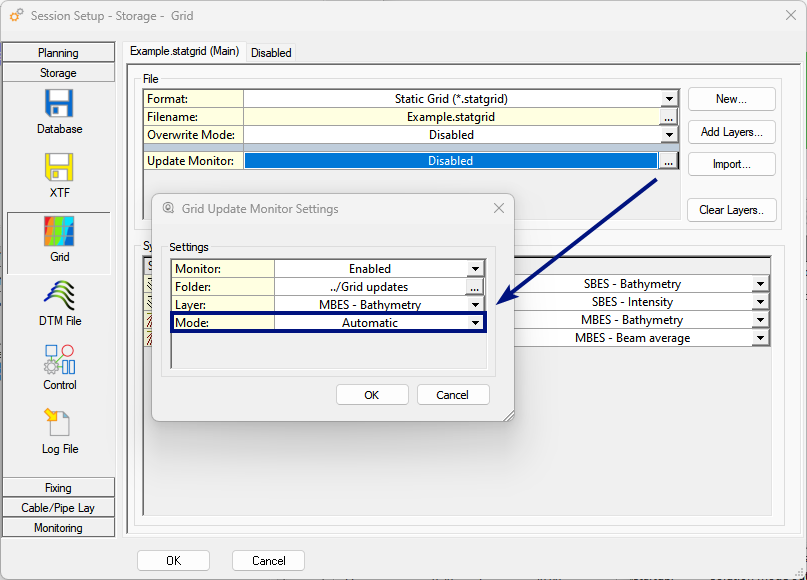The height and width of the screenshot is (580, 807).
Task: Open the Layer dropdown set to MBES - Bathymetry
Action: point(474,304)
